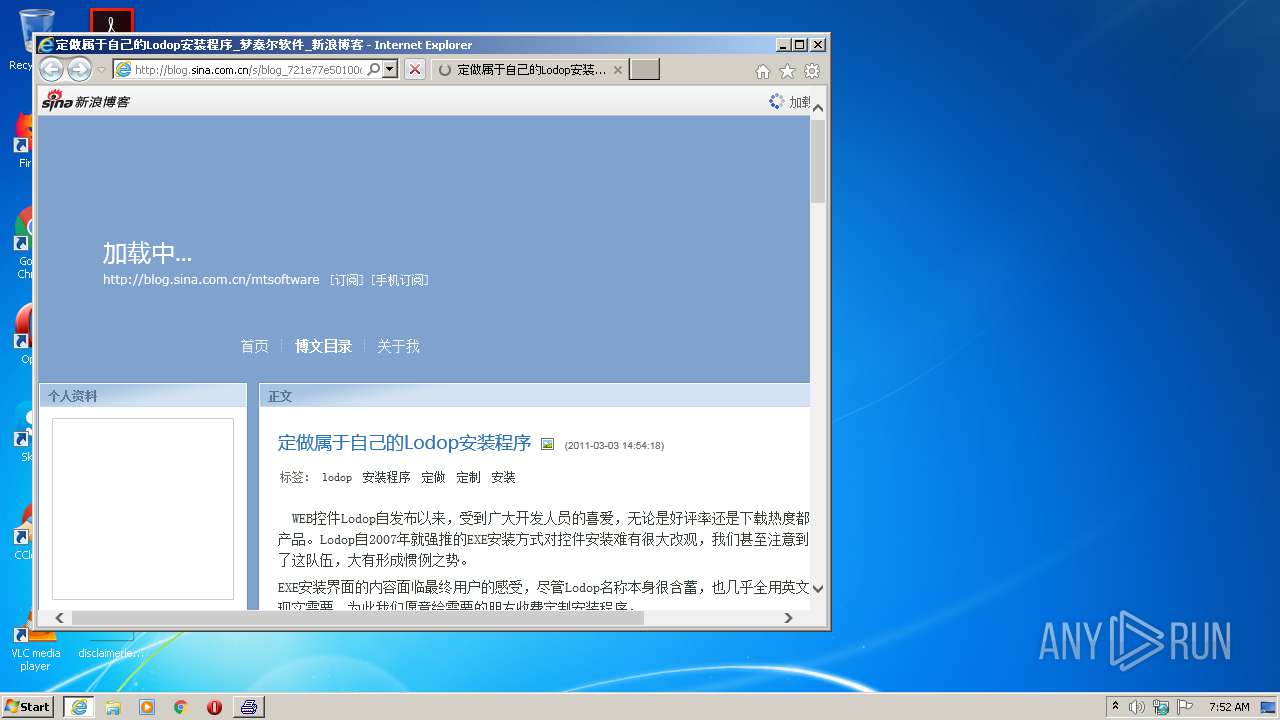1280x720 pixels.
Task: Focus the address bar URL field
Action: click(x=248, y=70)
